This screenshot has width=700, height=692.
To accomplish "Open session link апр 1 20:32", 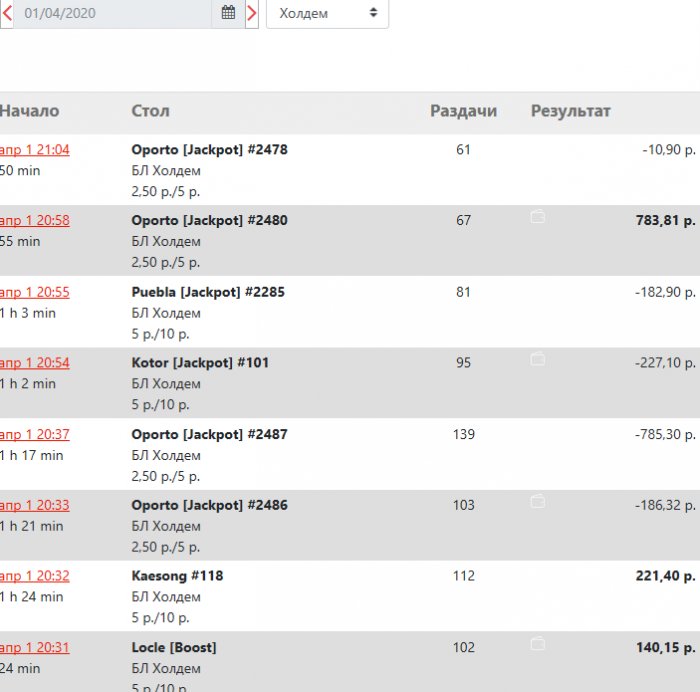I will pyautogui.click(x=35, y=576).
